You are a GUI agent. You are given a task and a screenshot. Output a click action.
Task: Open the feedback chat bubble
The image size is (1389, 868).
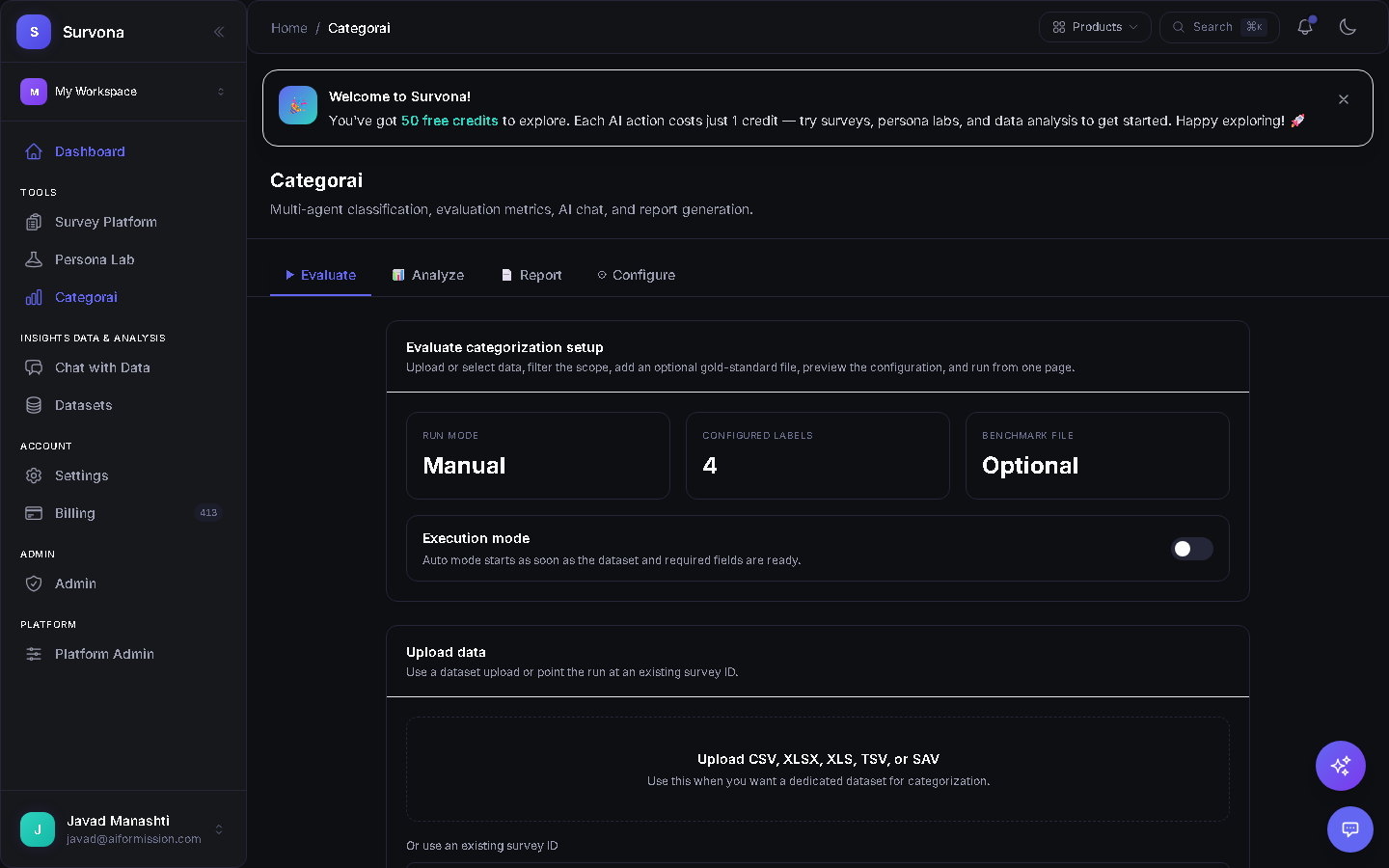[x=1349, y=829]
